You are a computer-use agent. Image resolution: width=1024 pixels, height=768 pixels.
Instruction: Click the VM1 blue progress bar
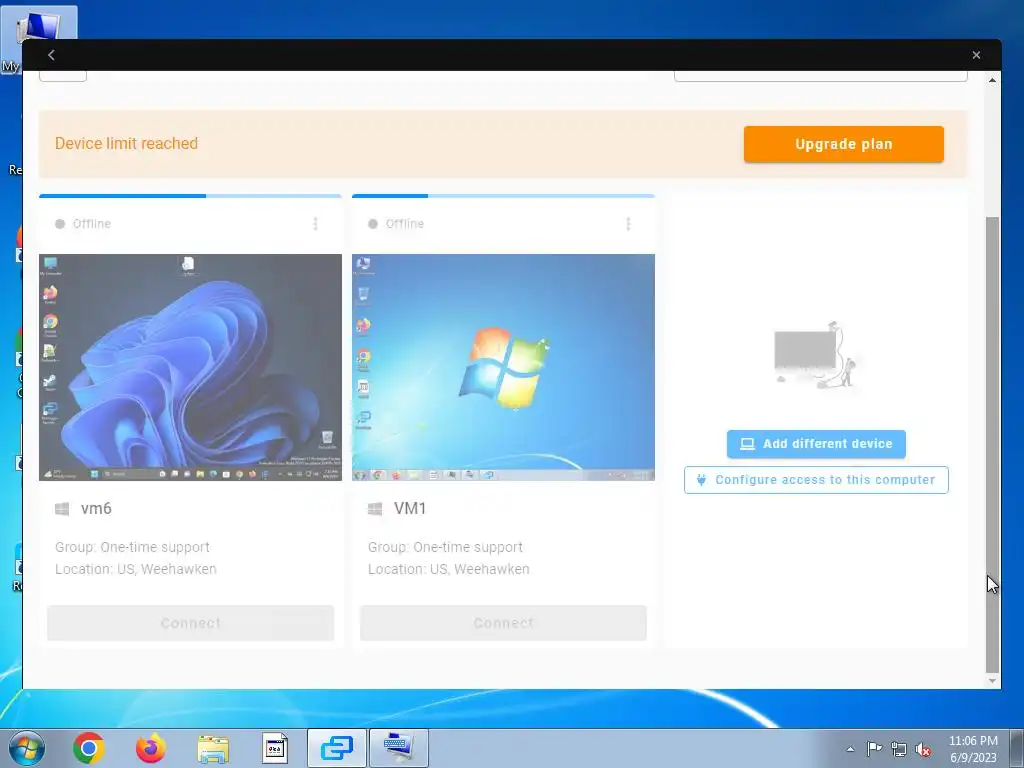pos(503,195)
